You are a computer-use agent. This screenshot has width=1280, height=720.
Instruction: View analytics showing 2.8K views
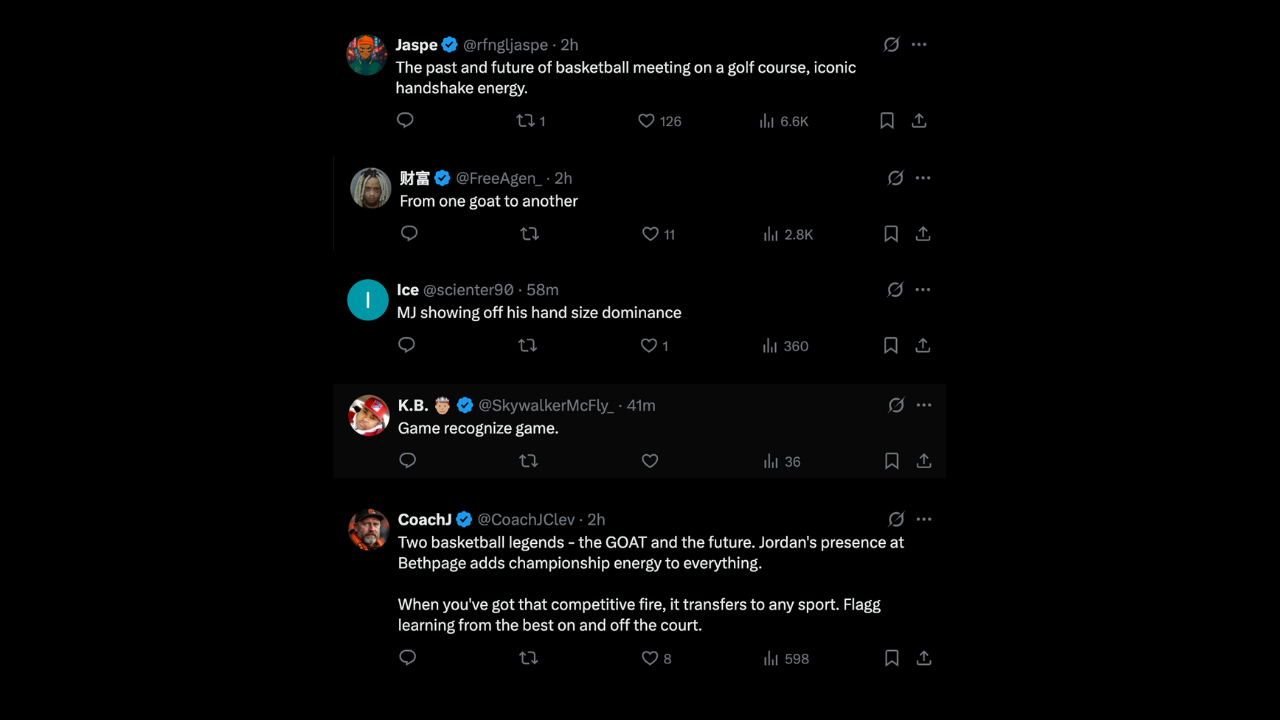(787, 234)
